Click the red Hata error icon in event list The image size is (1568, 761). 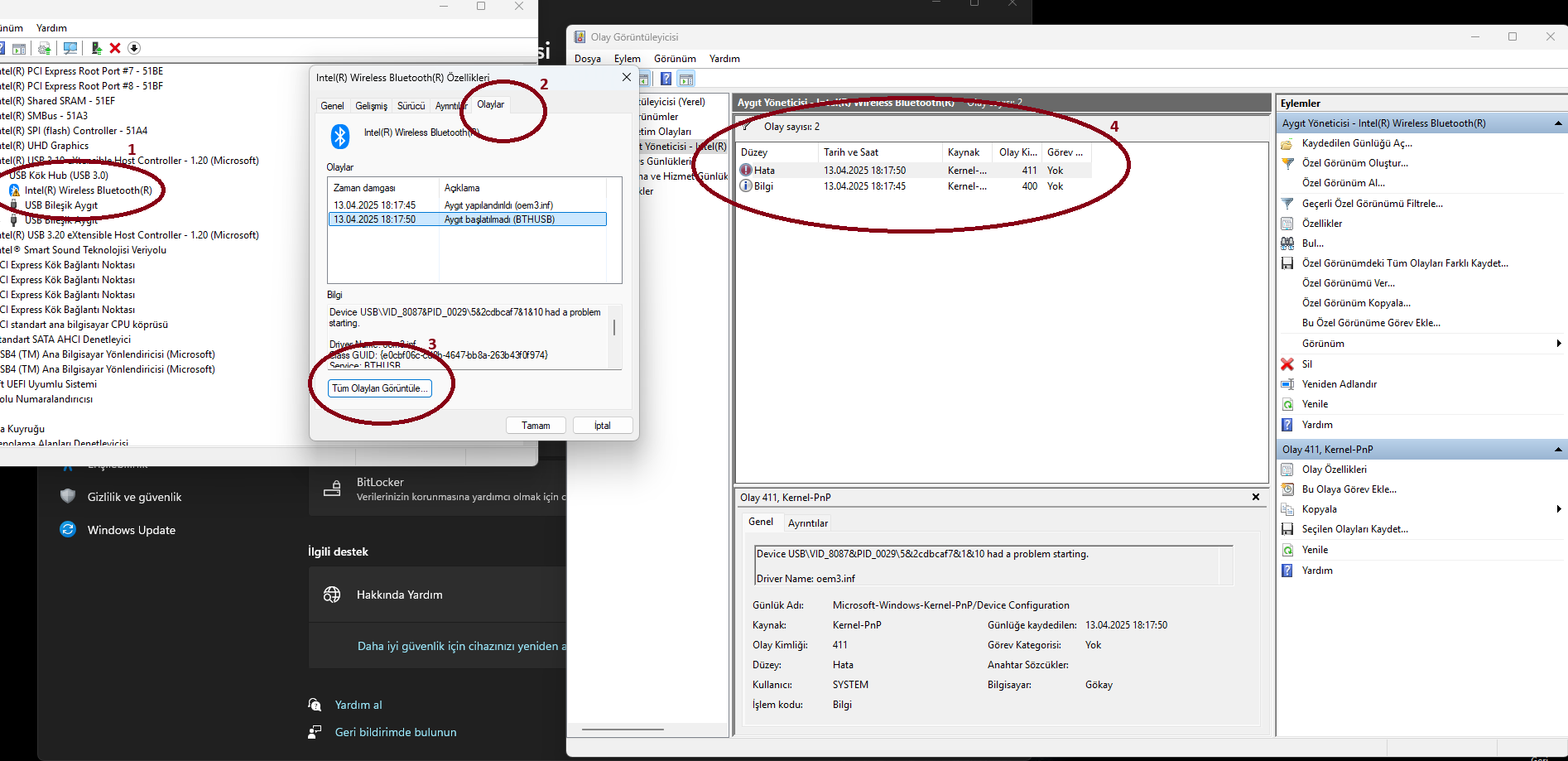[x=746, y=170]
